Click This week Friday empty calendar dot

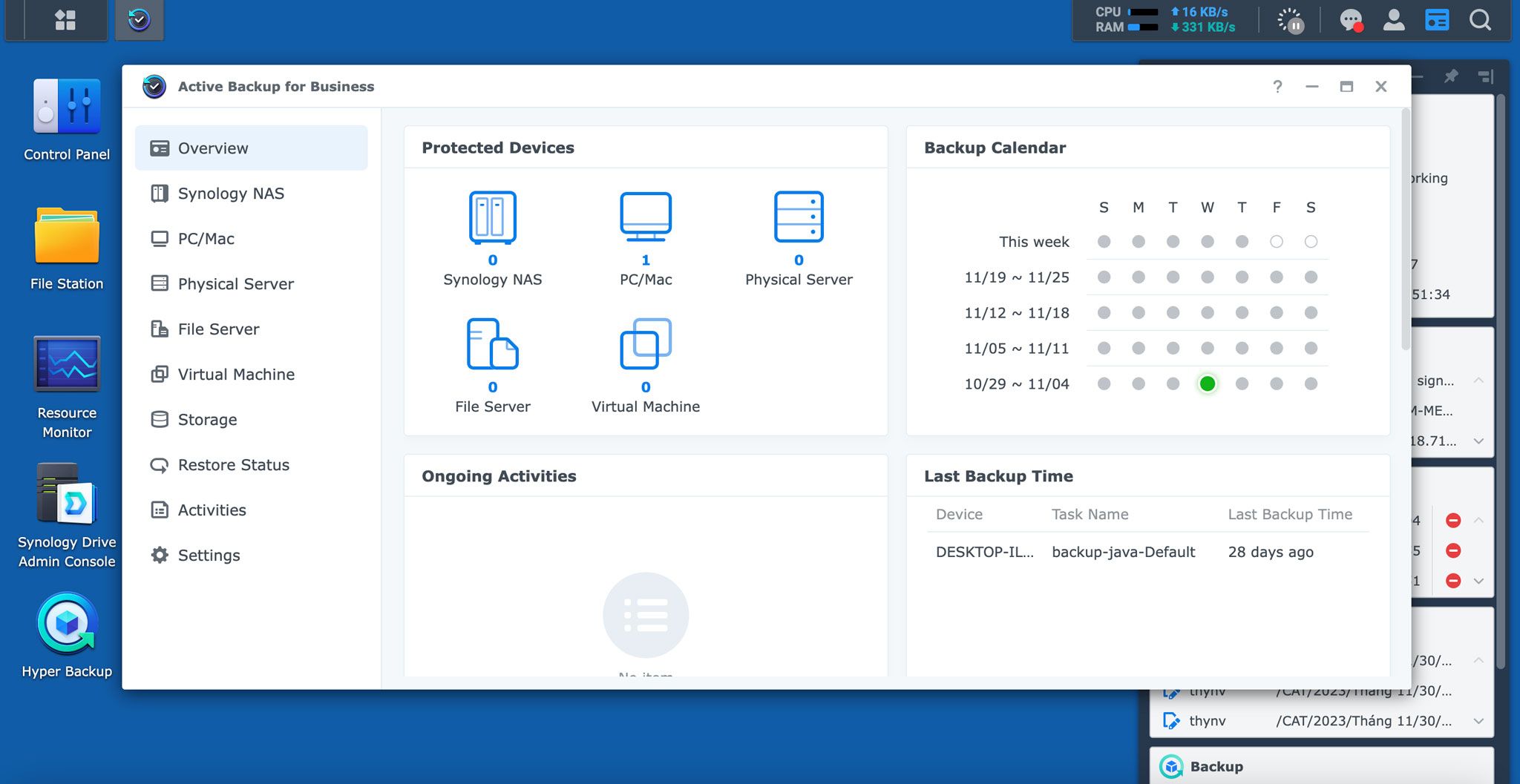coord(1277,242)
